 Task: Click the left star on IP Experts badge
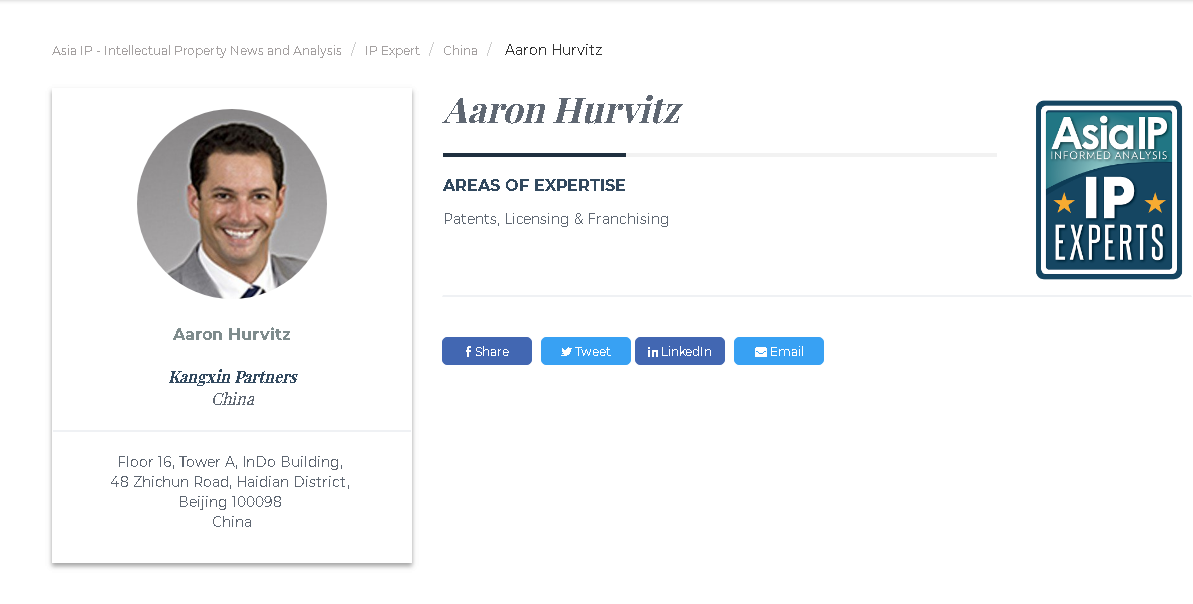[x=1064, y=203]
